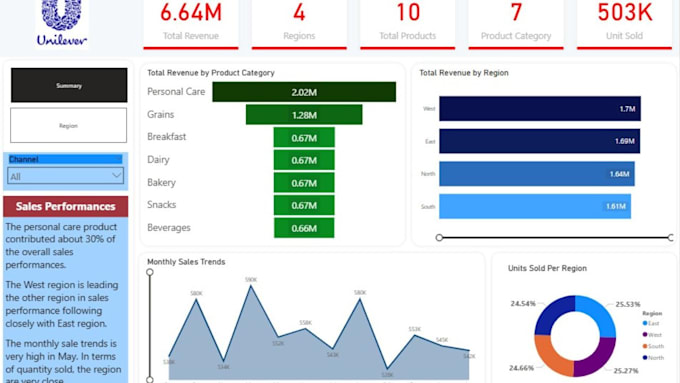The width and height of the screenshot is (680, 383).
Task: Click the Channel slicer label
Action: [x=24, y=159]
